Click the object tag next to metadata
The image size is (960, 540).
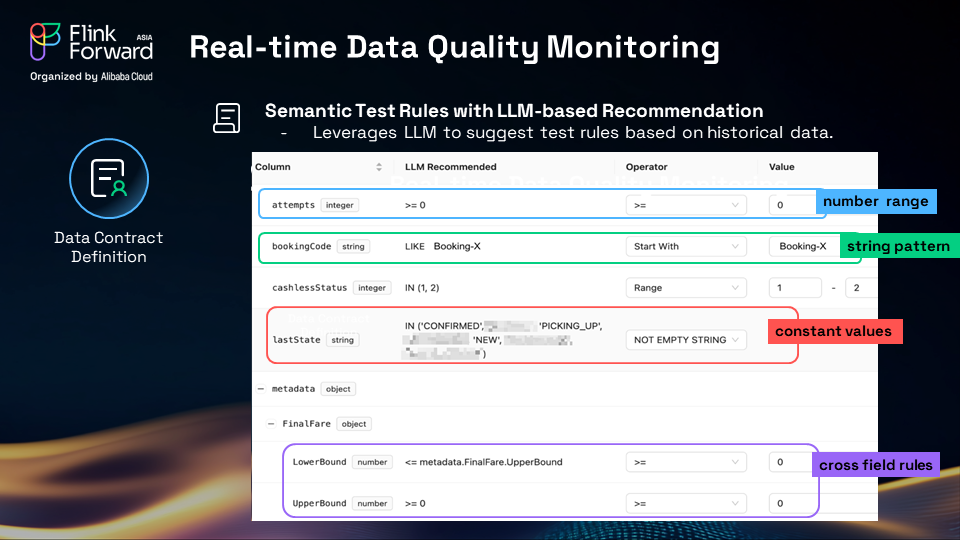[338, 389]
